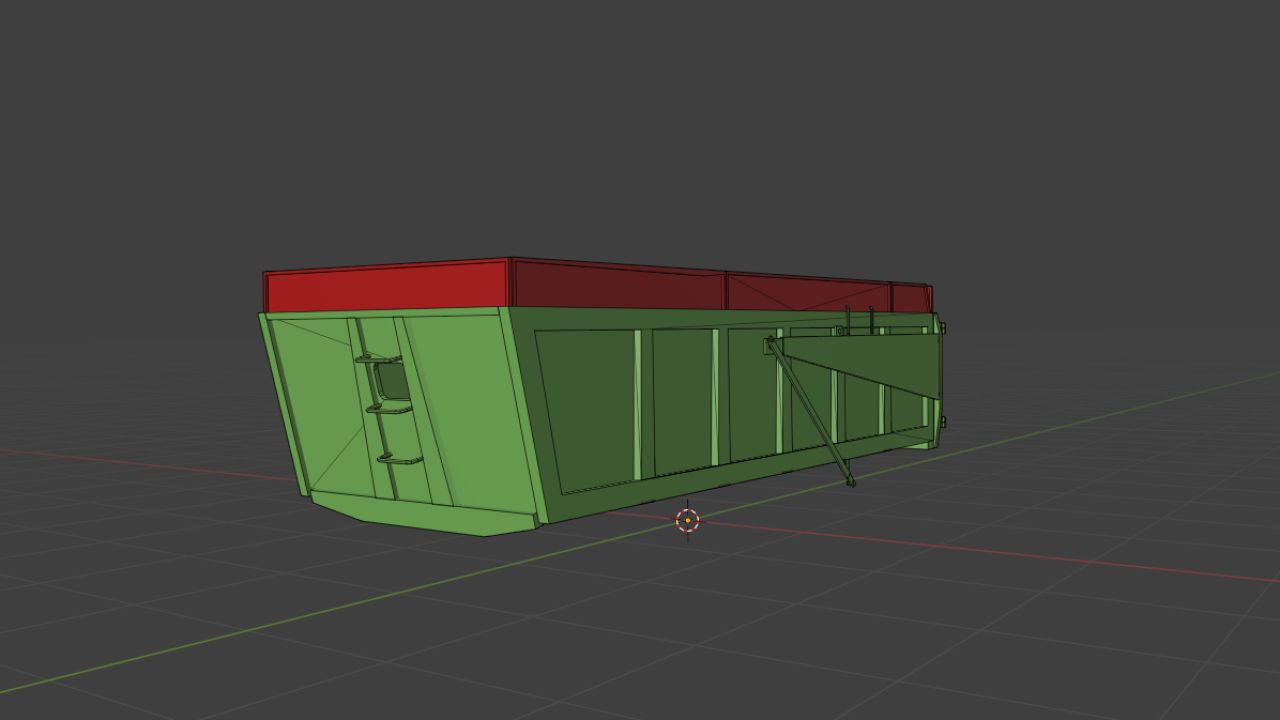Screen dimensions: 1280x720
Task: Select the red top cover of the container
Action: coord(598,285)
